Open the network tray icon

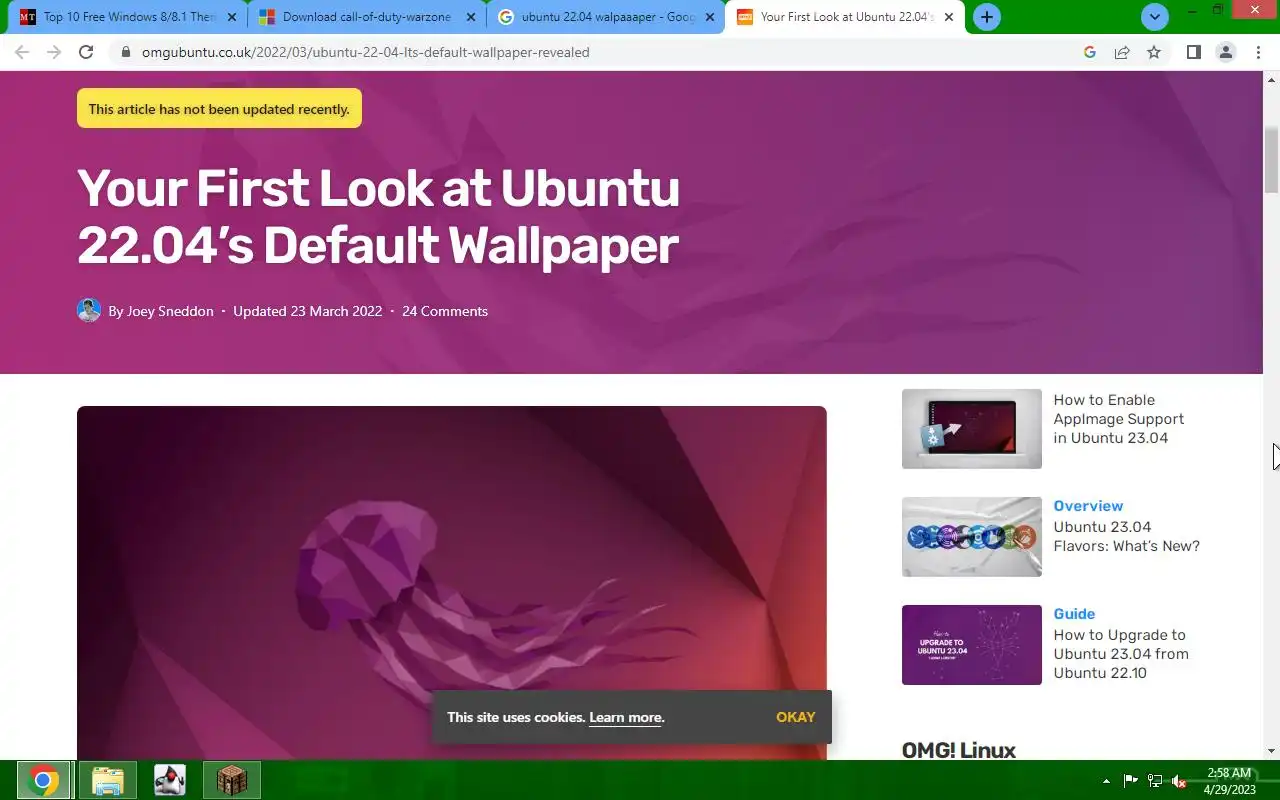click(1155, 781)
